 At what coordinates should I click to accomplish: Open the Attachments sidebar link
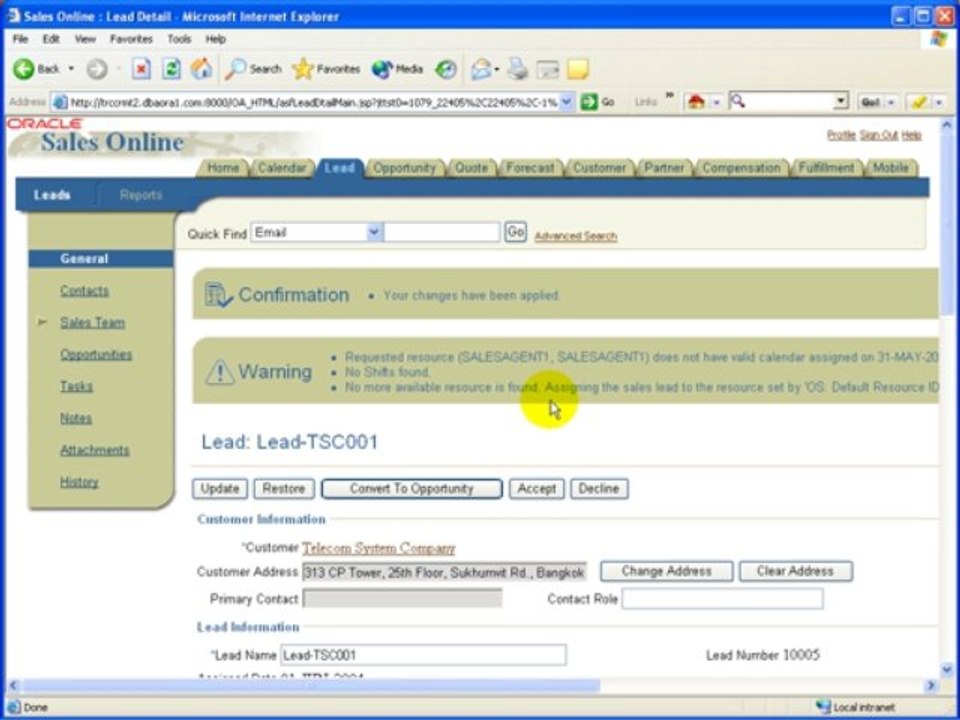(94, 450)
